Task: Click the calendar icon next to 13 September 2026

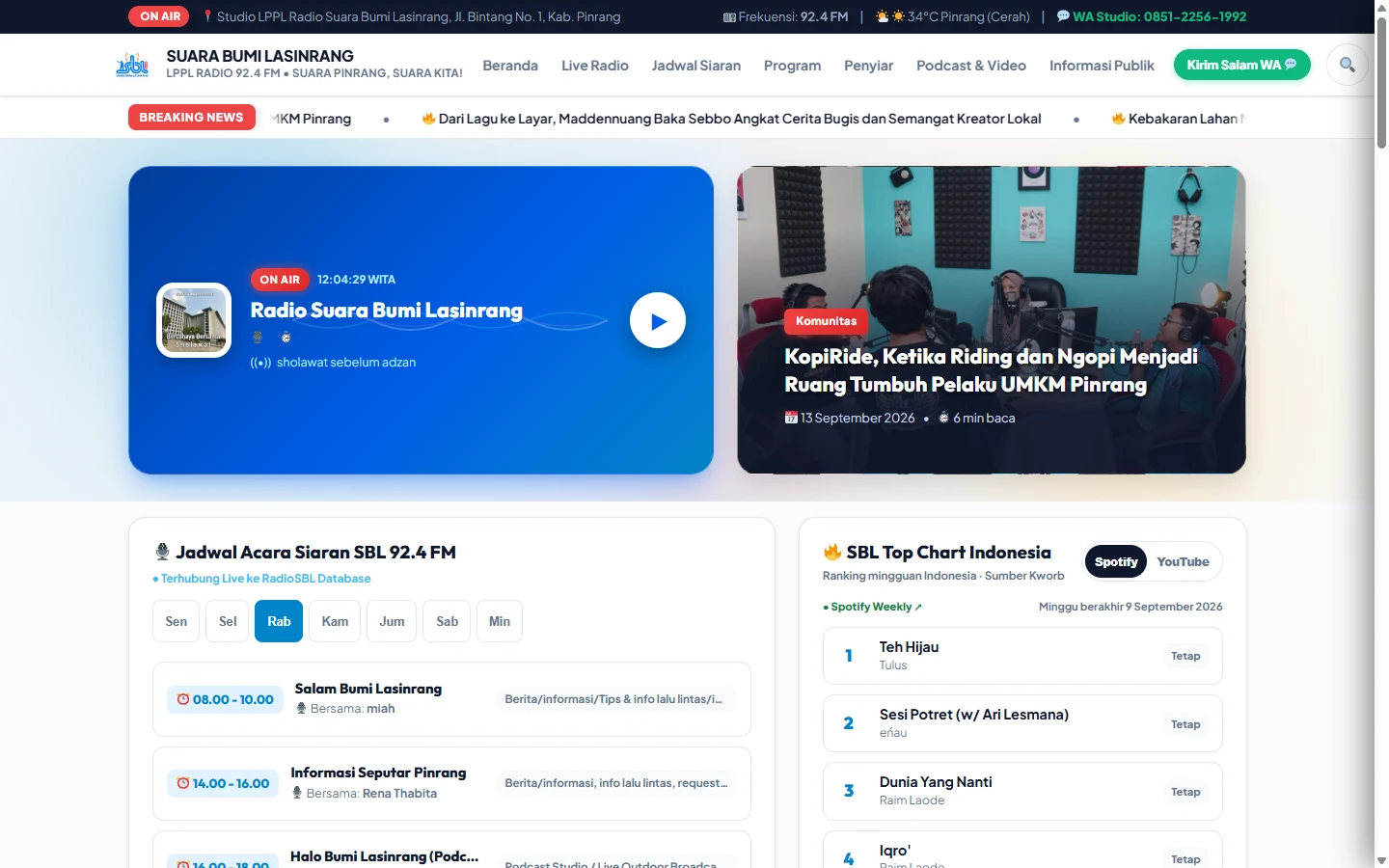Action: tap(791, 418)
